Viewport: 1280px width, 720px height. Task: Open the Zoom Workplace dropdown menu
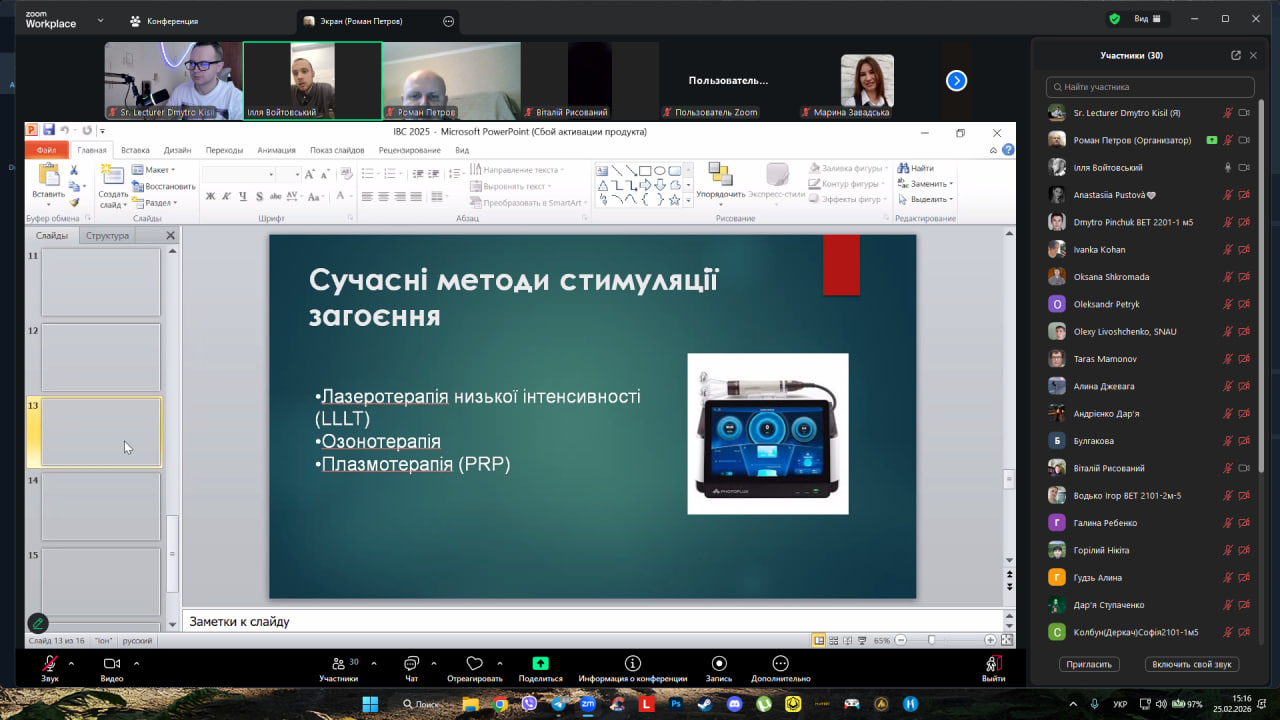click(100, 20)
